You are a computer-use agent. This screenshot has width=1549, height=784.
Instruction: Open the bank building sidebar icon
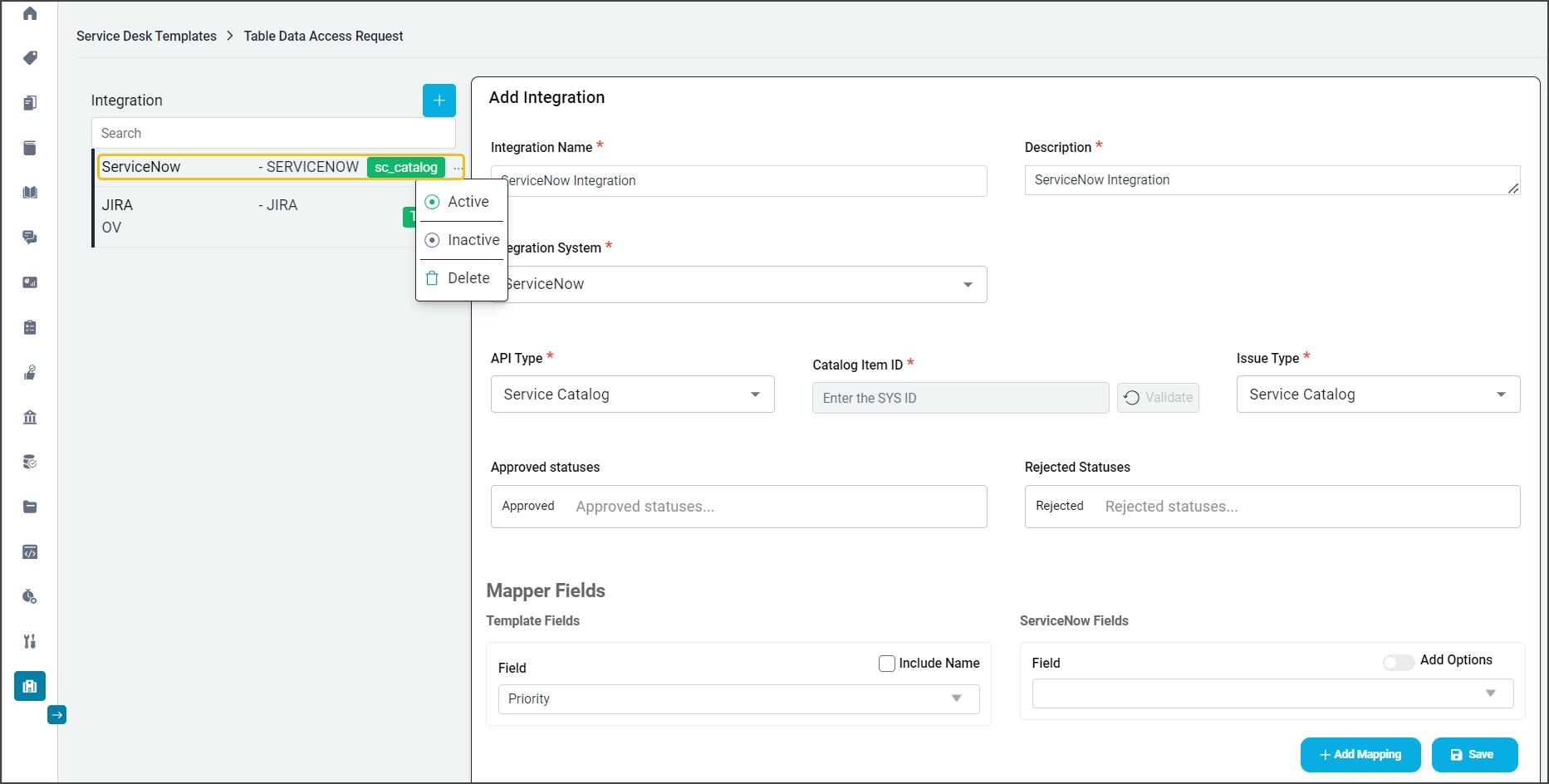coord(30,417)
